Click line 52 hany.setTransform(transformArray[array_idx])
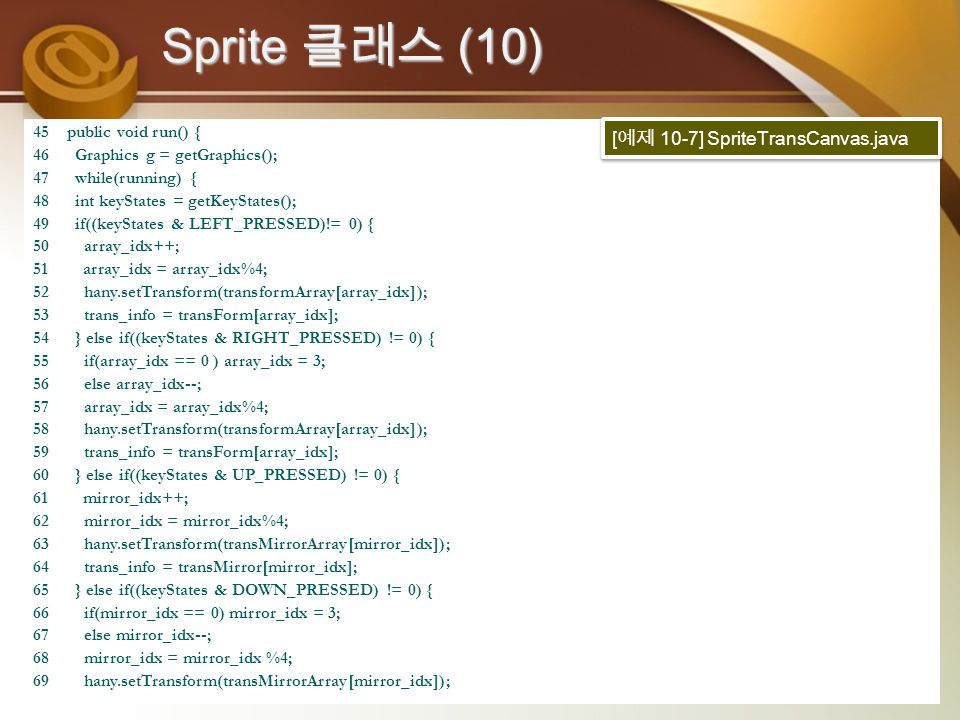Screen dimensions: 960x720 click(x=256, y=293)
